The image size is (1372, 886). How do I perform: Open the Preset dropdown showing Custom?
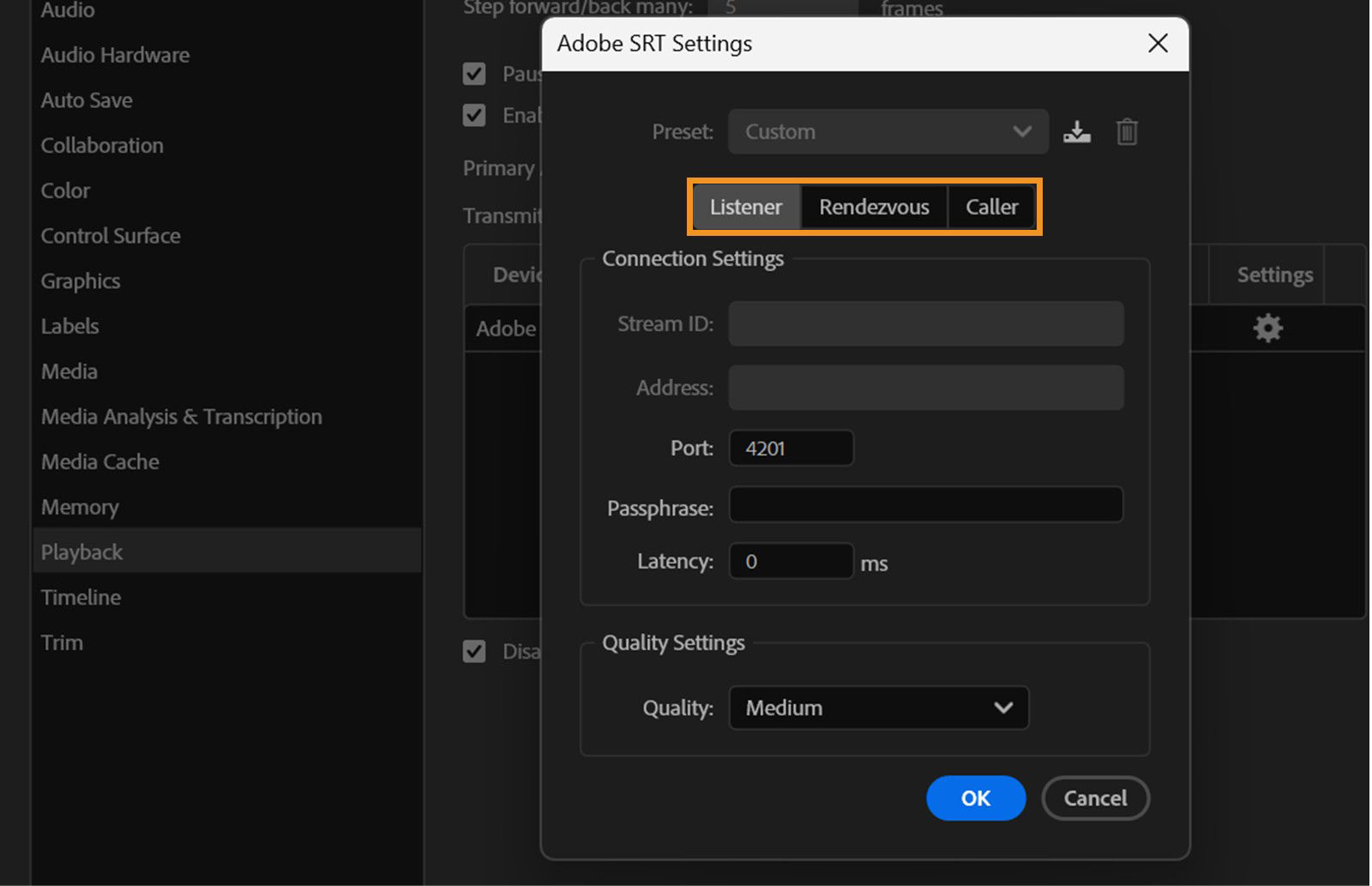click(x=888, y=131)
